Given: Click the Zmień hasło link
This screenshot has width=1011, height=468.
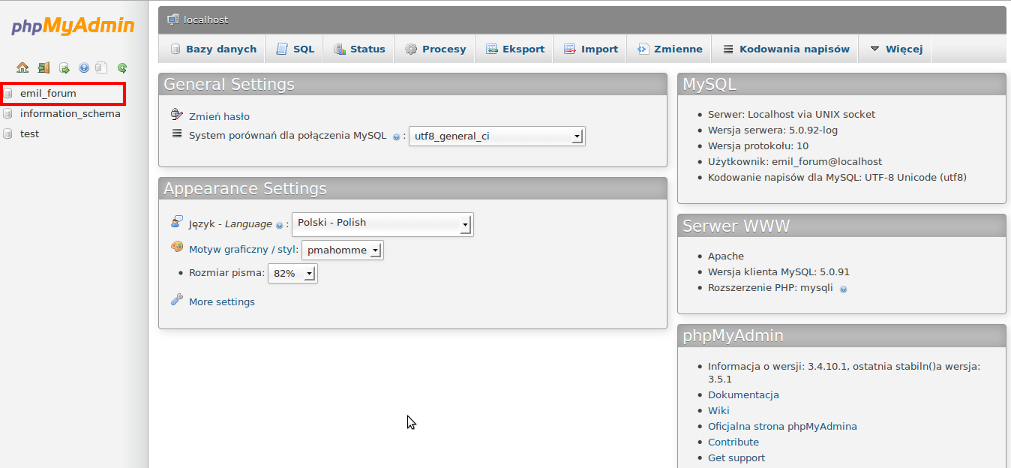Looking at the screenshot, I should [x=219, y=117].
